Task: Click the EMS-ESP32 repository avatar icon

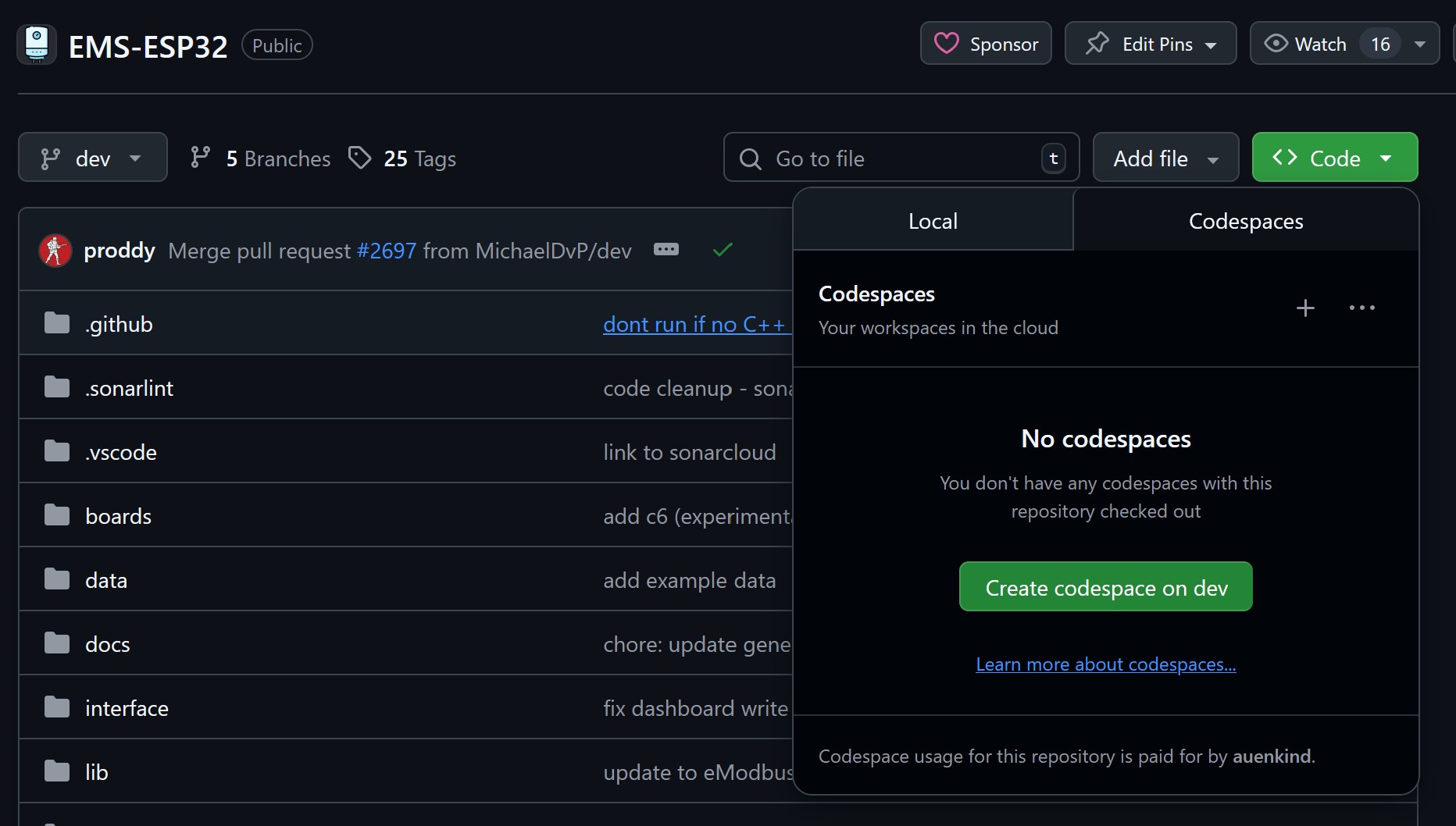Action: point(37,45)
